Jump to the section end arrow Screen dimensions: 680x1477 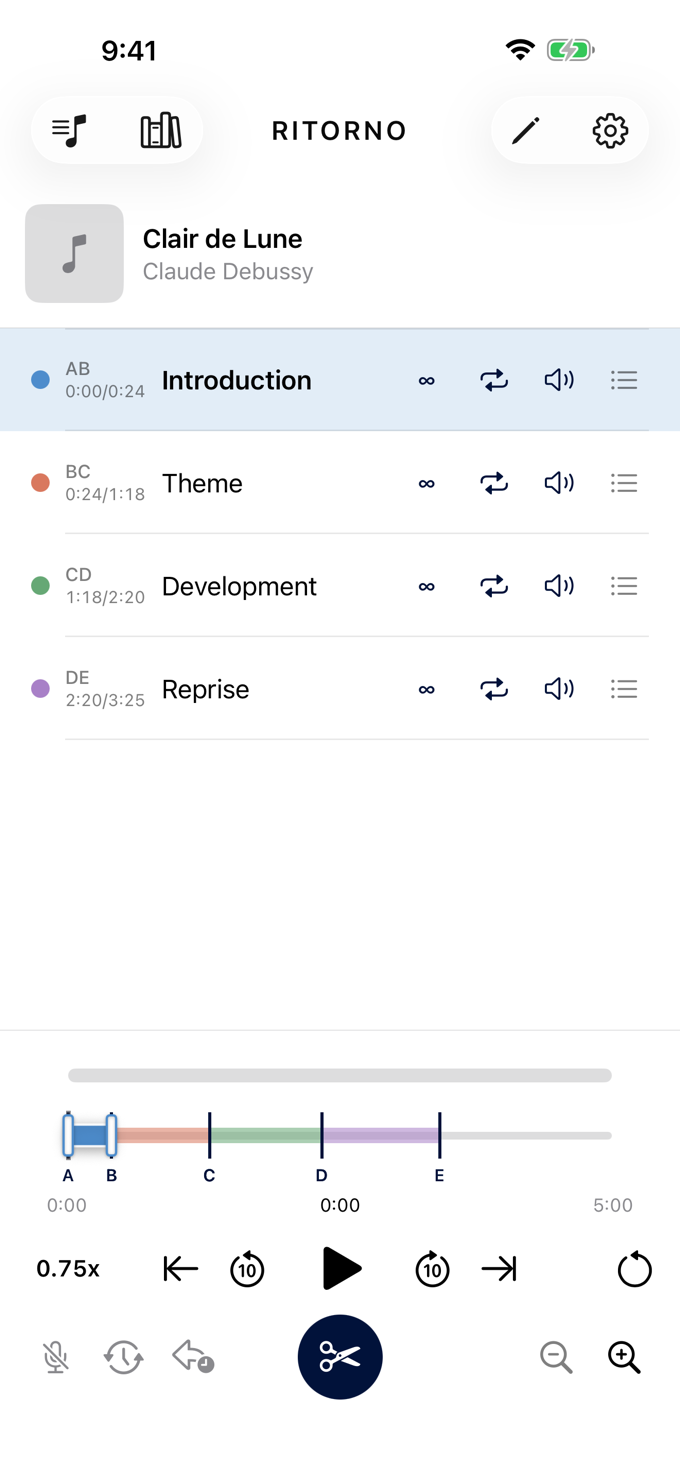[499, 1269]
